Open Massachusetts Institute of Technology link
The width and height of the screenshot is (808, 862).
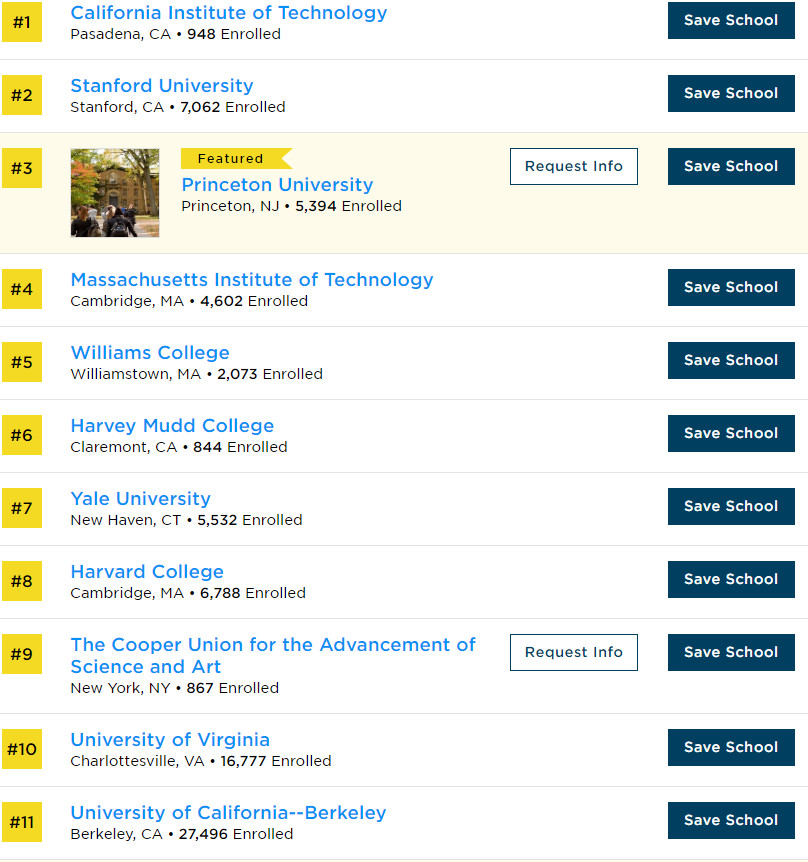pos(252,280)
